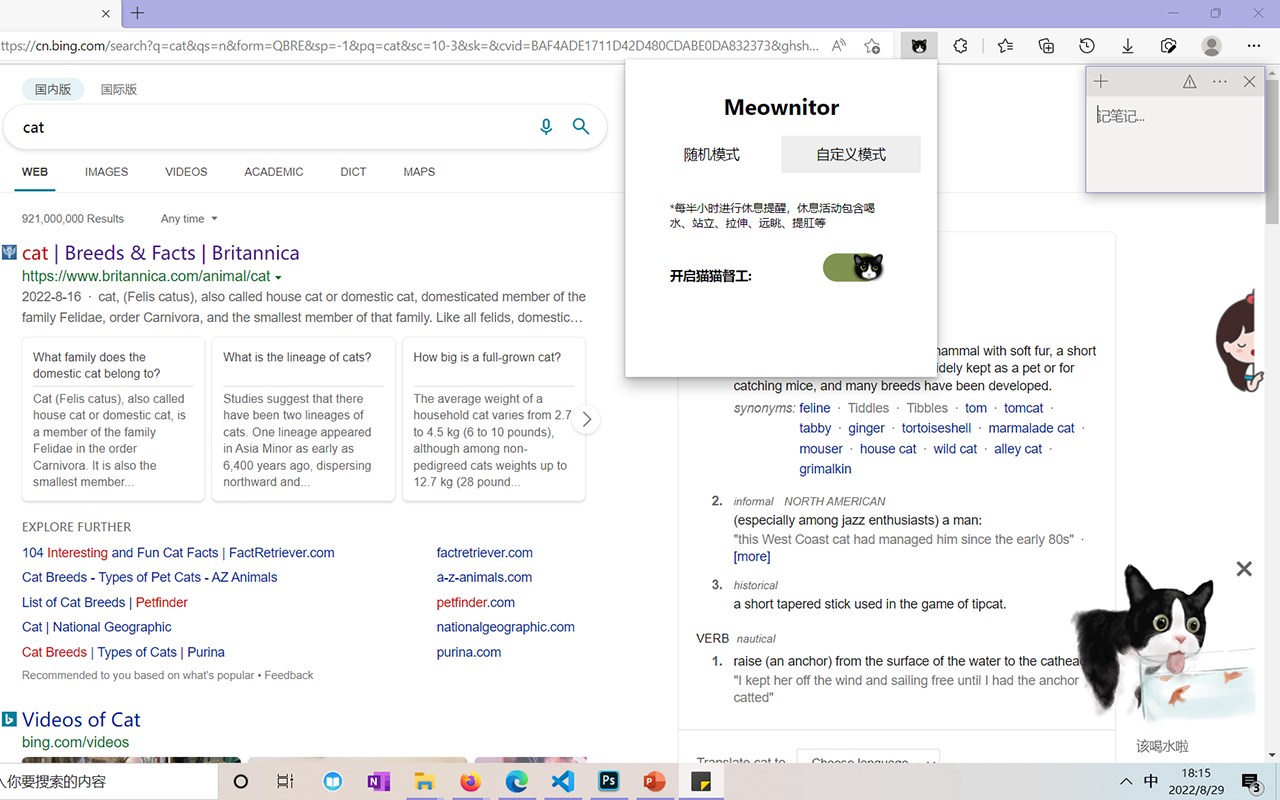Open the browser Settings and more menu

1254,46
